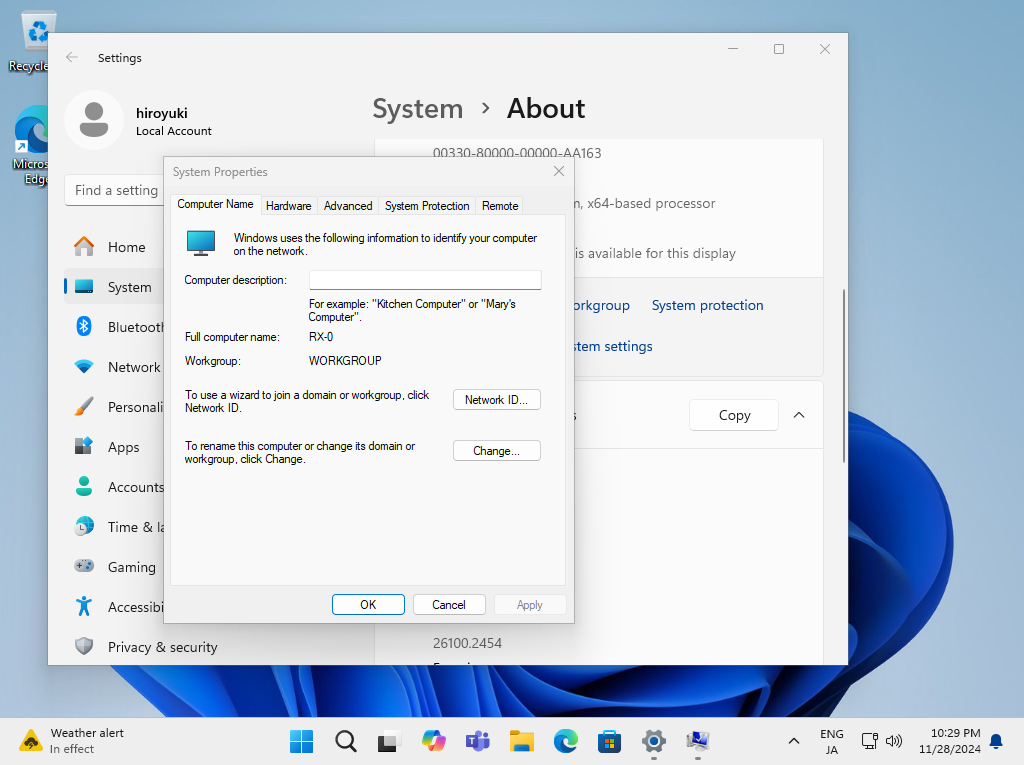Open Task View on the taskbar
This screenshot has height=765, width=1024.
388,741
